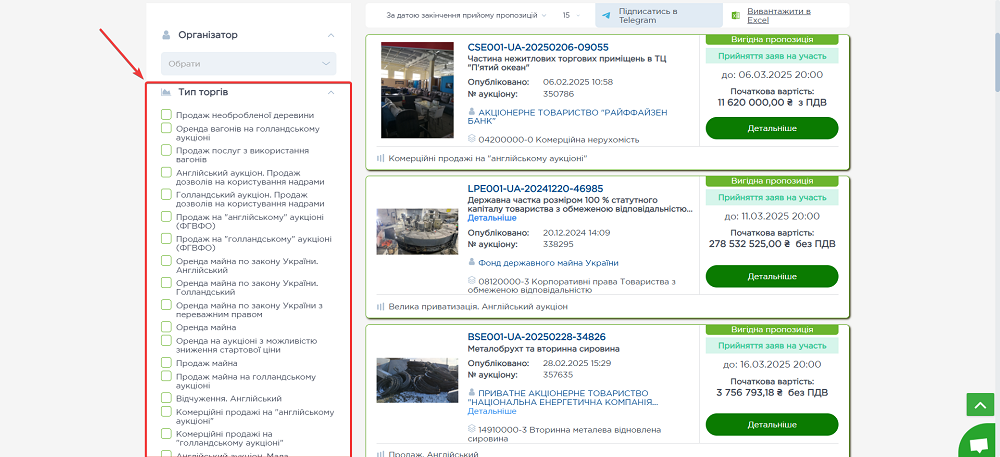The image size is (1000, 457).
Task: Click Підписатись в Telegram button
Action: tap(658, 16)
